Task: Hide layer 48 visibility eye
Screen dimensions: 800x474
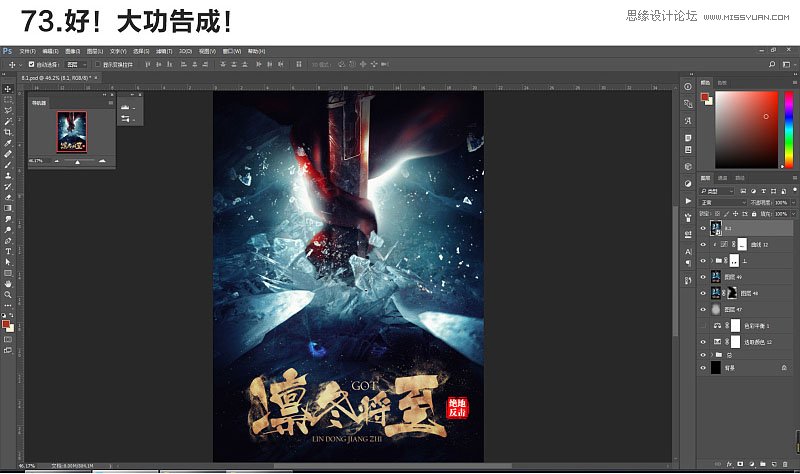Action: pos(704,293)
